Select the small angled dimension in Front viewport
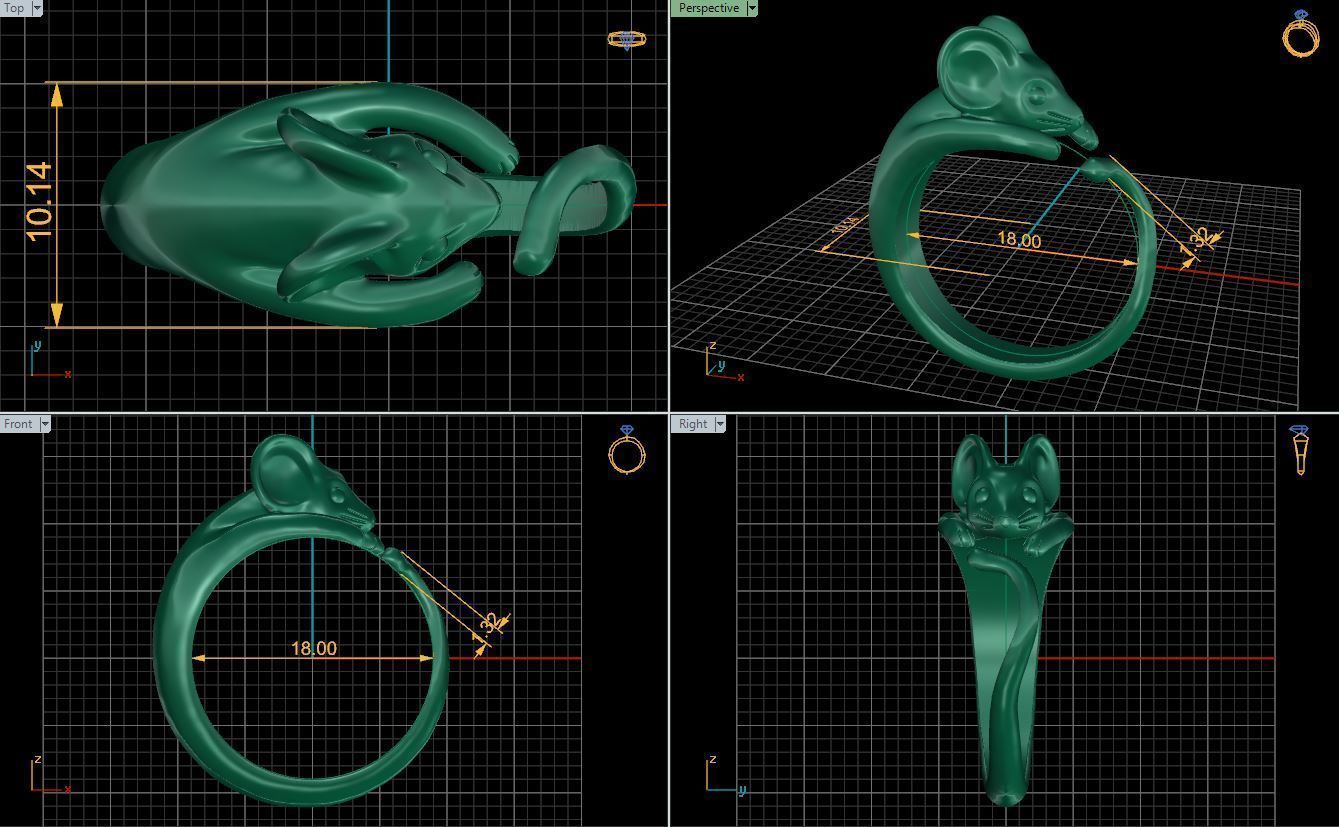 (x=488, y=630)
